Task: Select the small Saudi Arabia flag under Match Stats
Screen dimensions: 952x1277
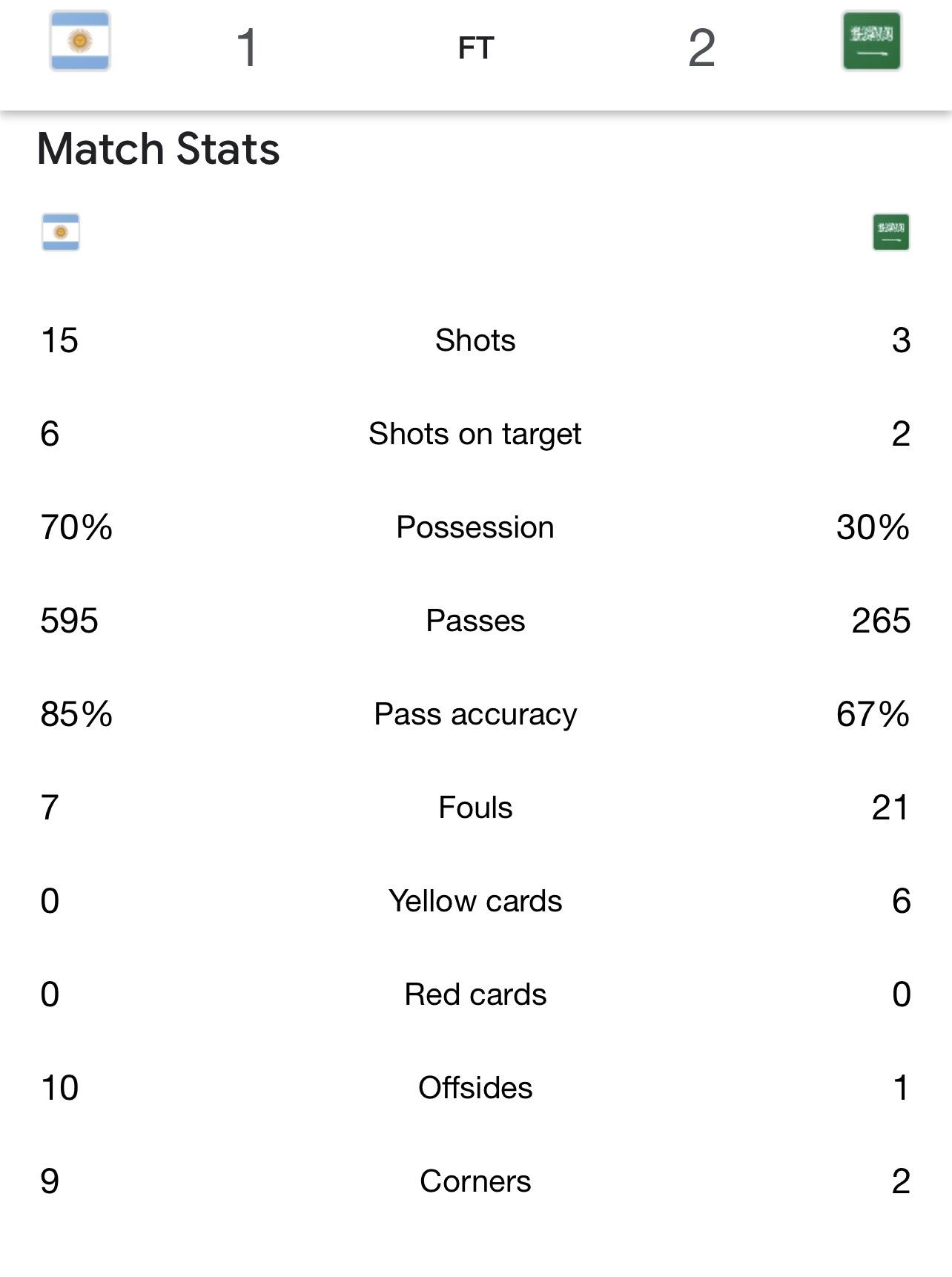Action: pyautogui.click(x=890, y=232)
